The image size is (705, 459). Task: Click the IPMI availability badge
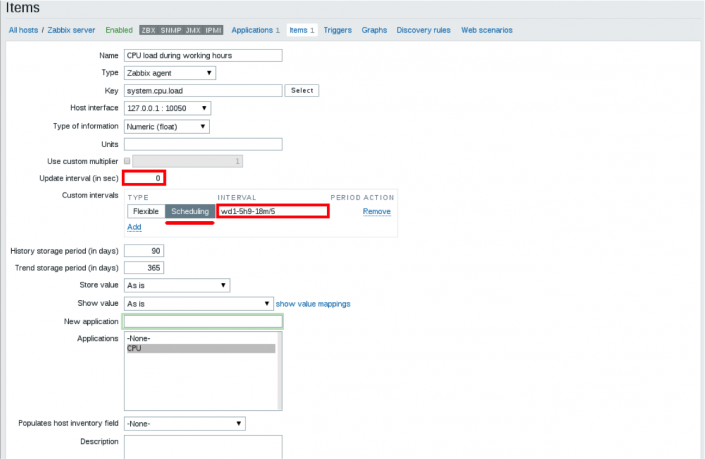click(x=213, y=30)
